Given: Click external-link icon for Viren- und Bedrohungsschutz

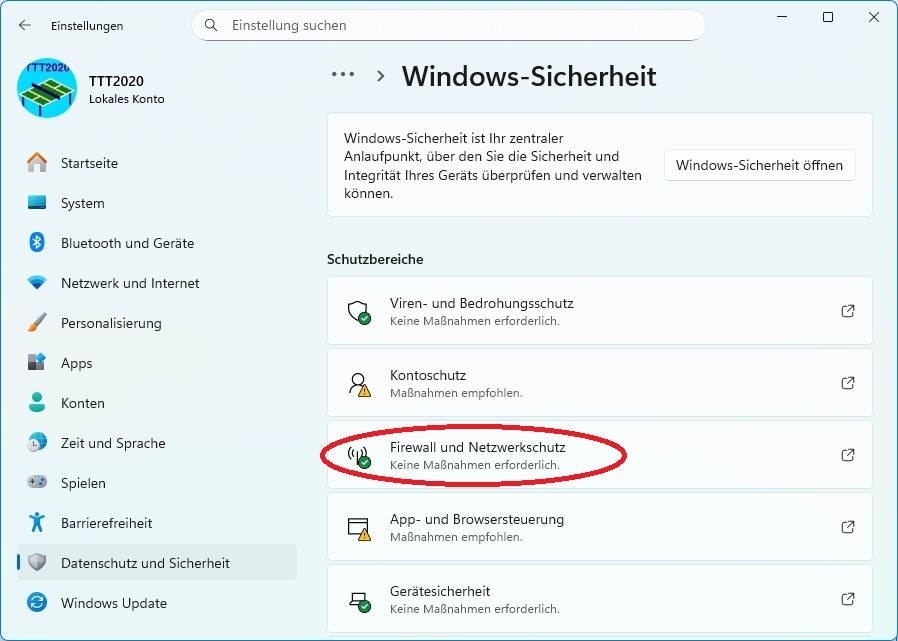Looking at the screenshot, I should tap(848, 310).
